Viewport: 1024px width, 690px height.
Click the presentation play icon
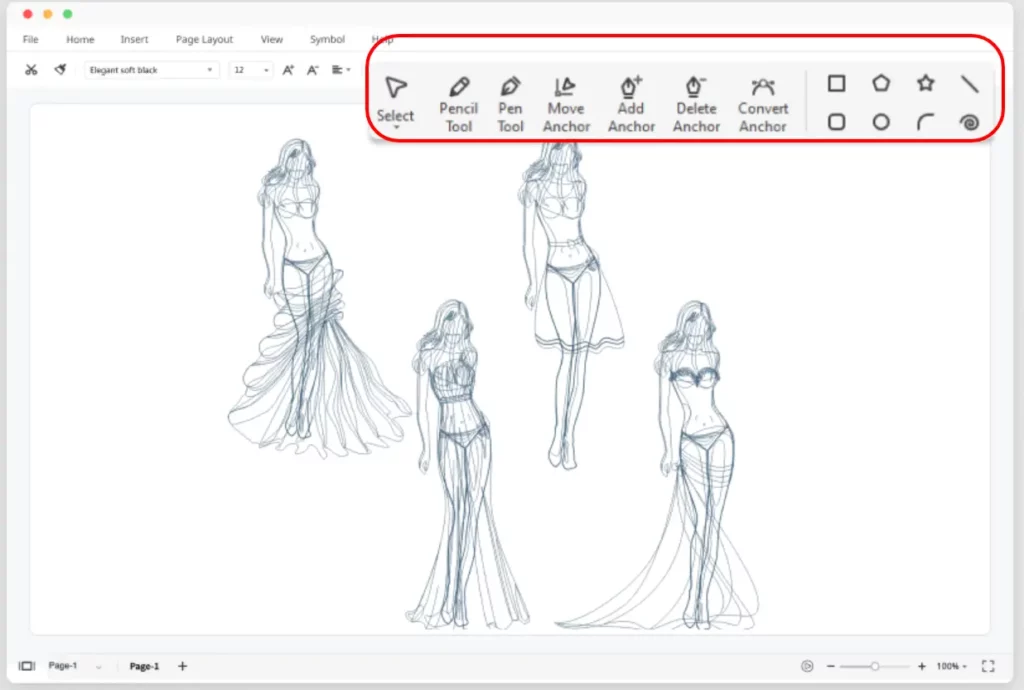807,666
